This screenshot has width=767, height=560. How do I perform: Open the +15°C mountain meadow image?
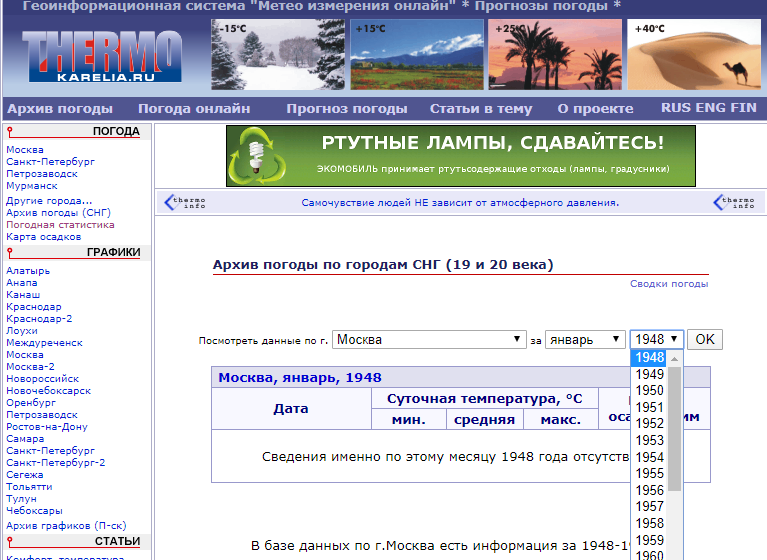[x=417, y=54]
